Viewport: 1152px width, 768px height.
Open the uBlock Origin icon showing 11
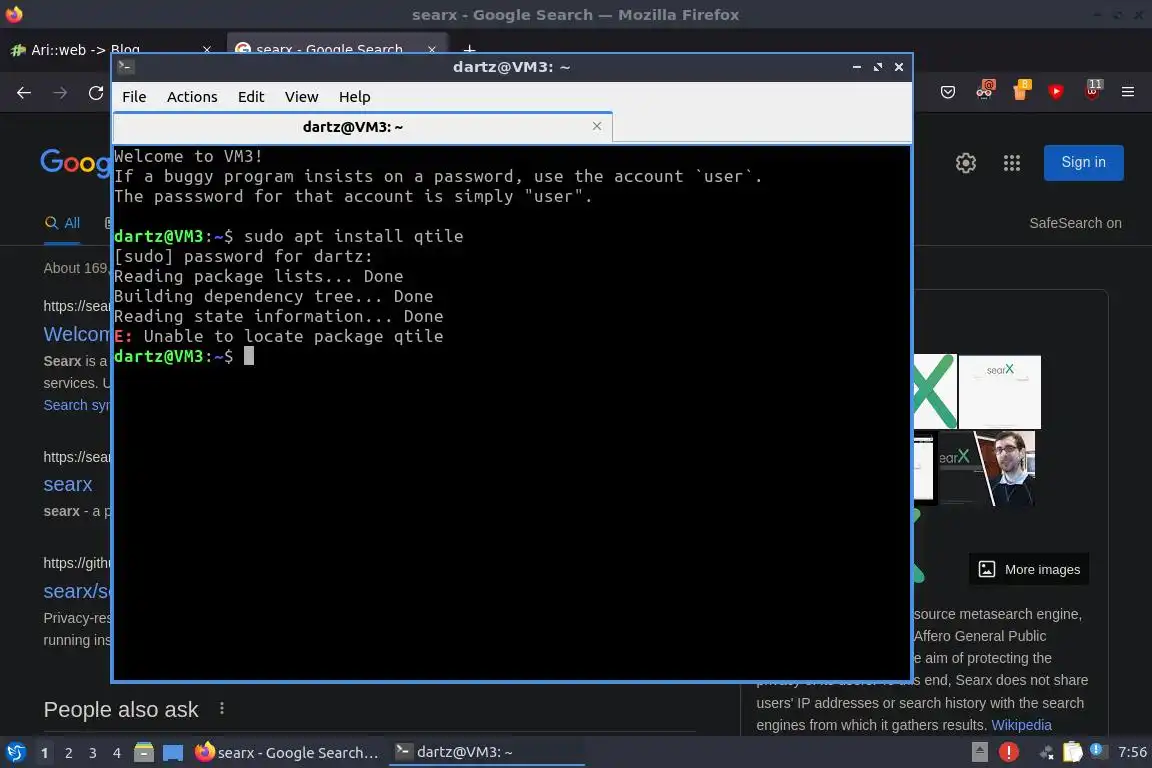[x=1092, y=90]
